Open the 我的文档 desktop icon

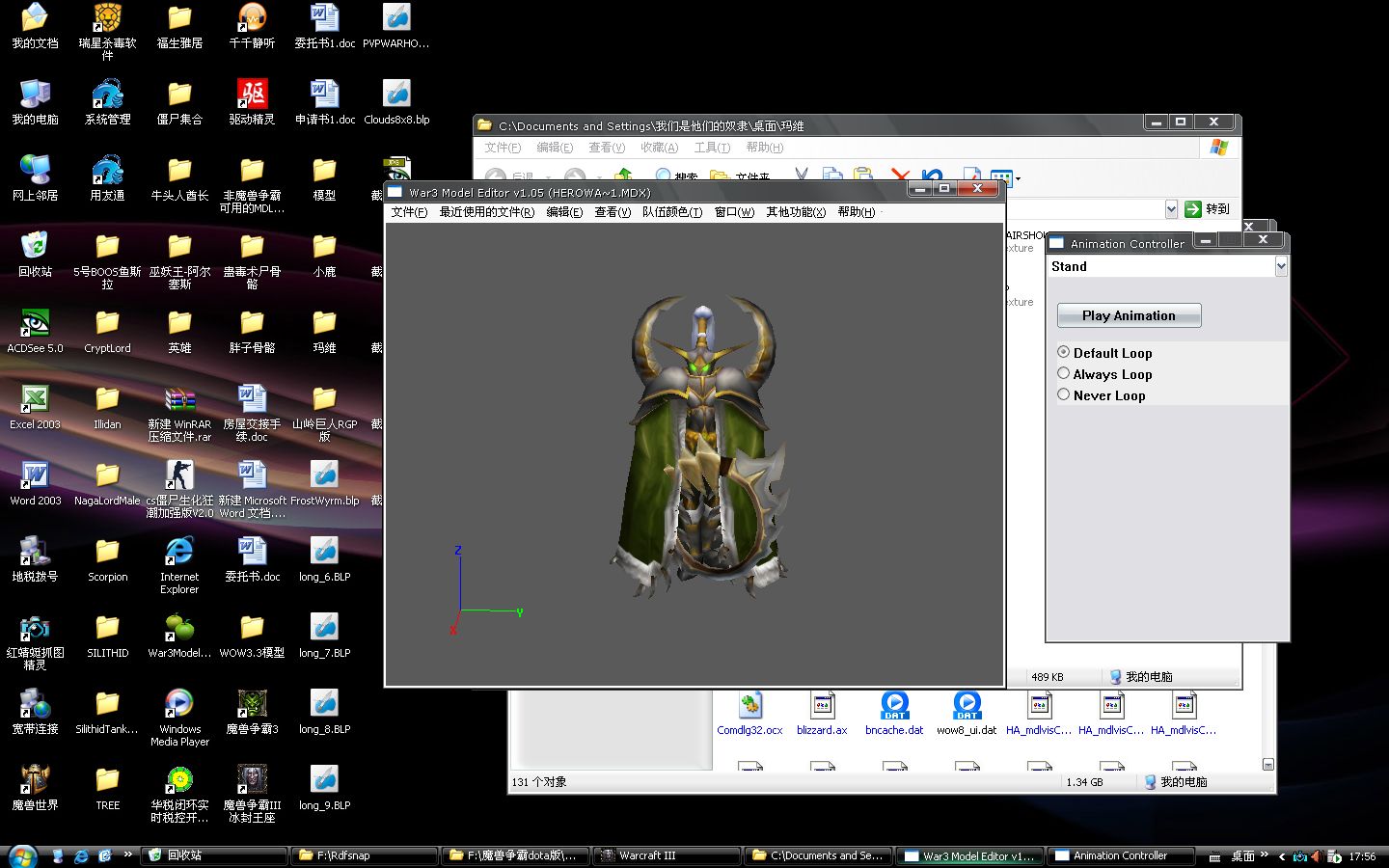pyautogui.click(x=35, y=26)
